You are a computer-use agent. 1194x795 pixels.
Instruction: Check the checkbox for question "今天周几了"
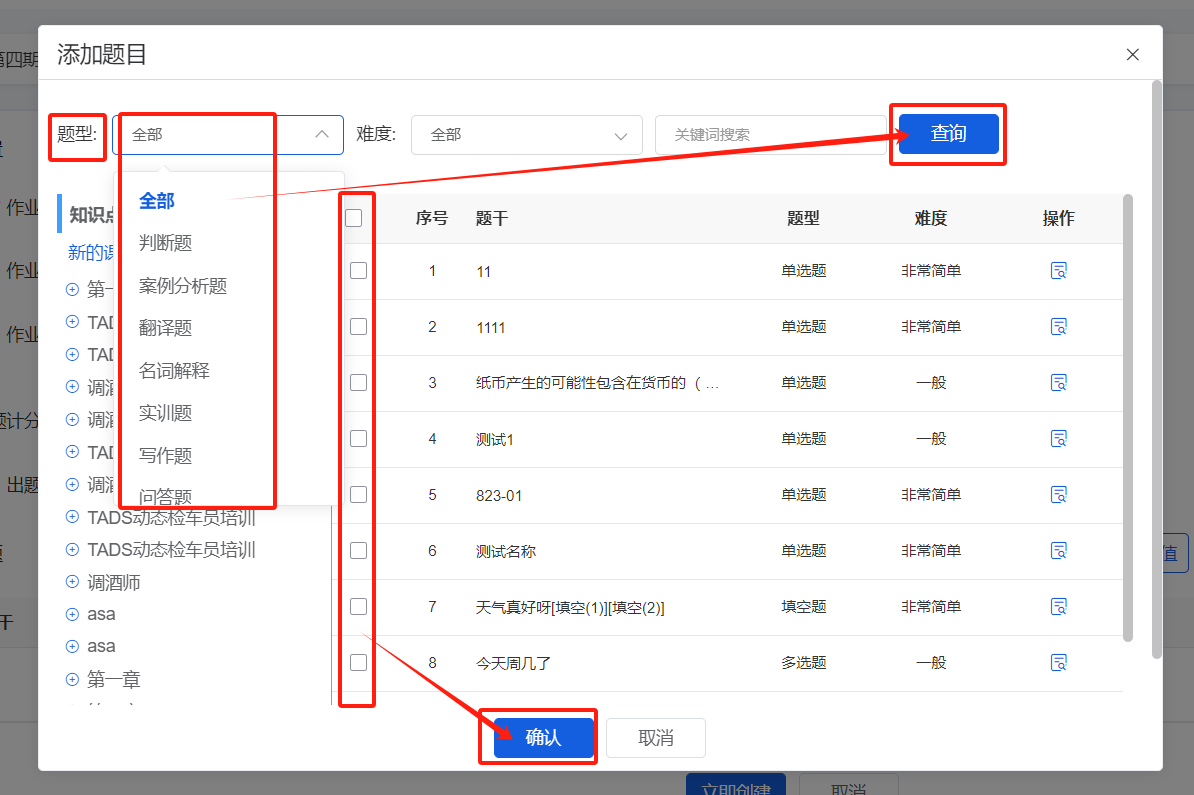click(x=355, y=661)
